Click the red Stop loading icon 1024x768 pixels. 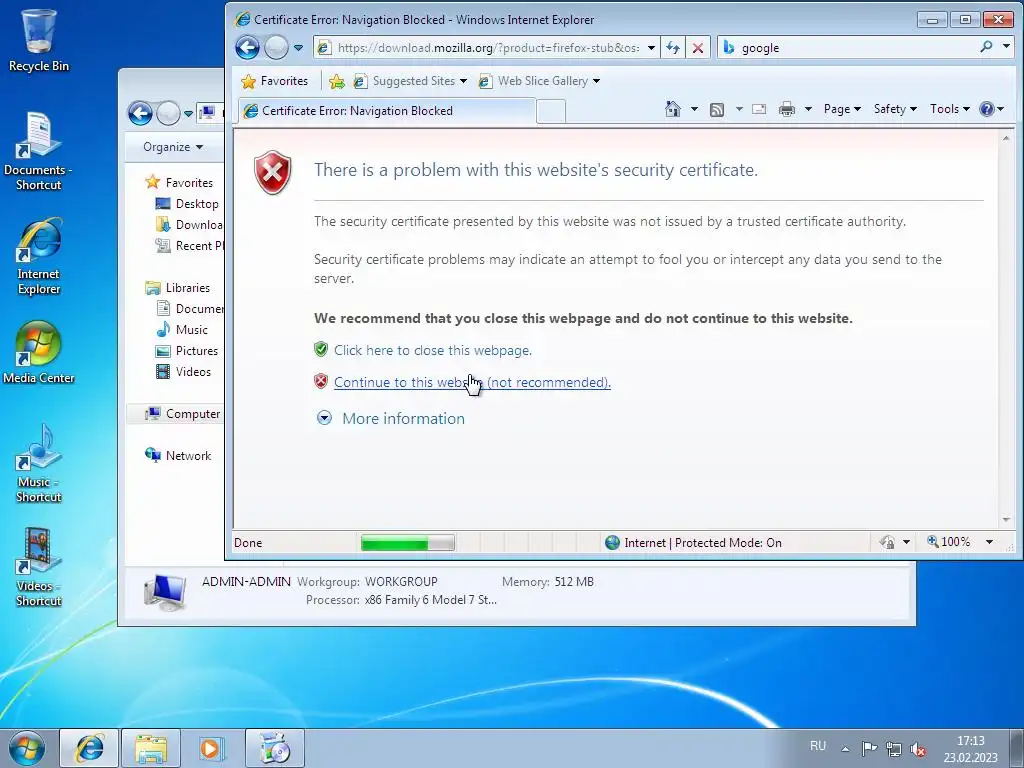coord(697,48)
